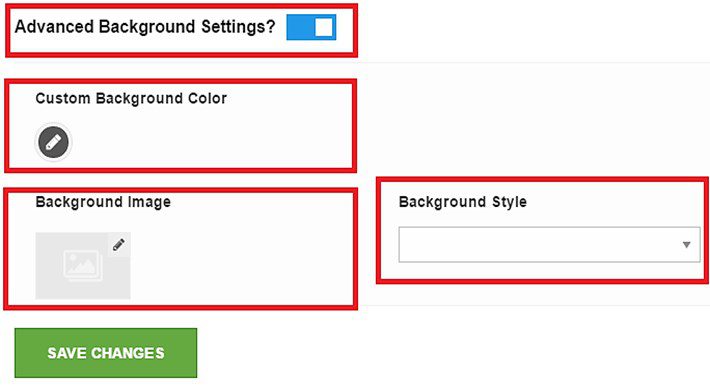The width and height of the screenshot is (710, 390).
Task: Click the round pencil color picker icon
Action: pyautogui.click(x=53, y=142)
